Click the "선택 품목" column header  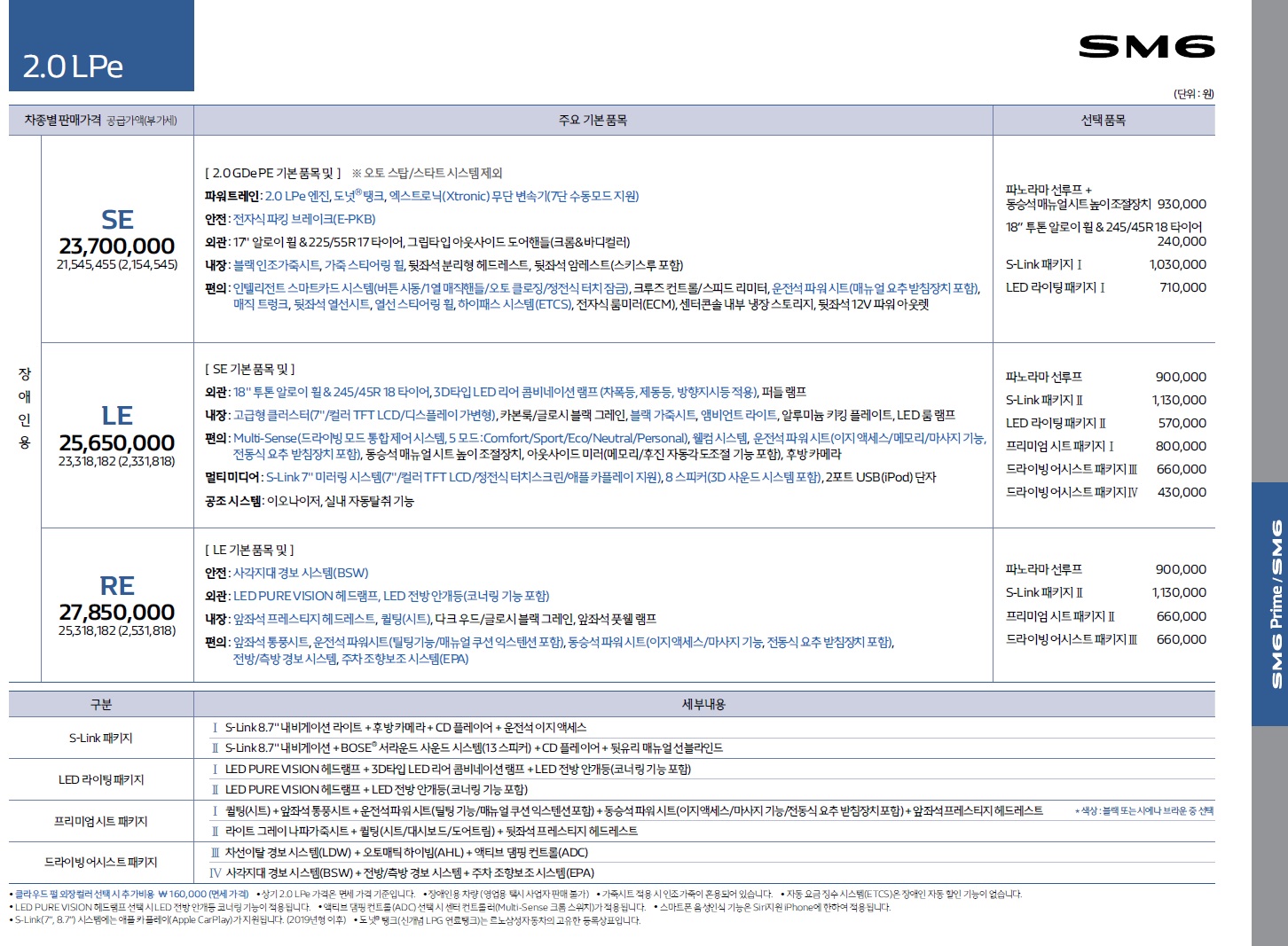click(1103, 120)
